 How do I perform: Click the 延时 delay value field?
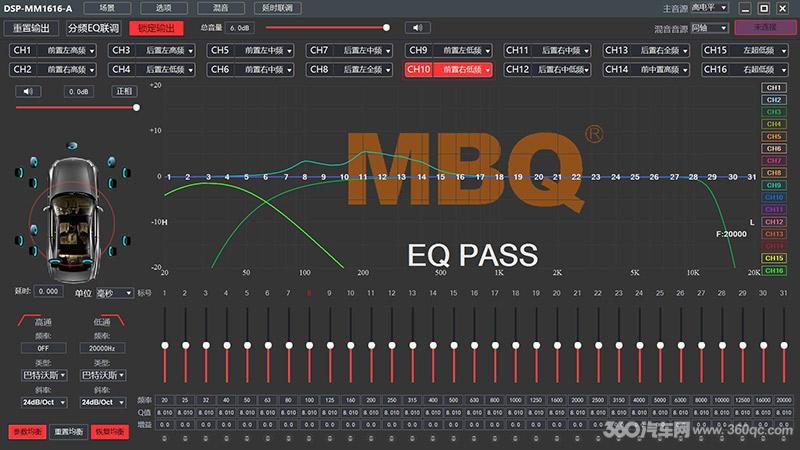(x=48, y=291)
